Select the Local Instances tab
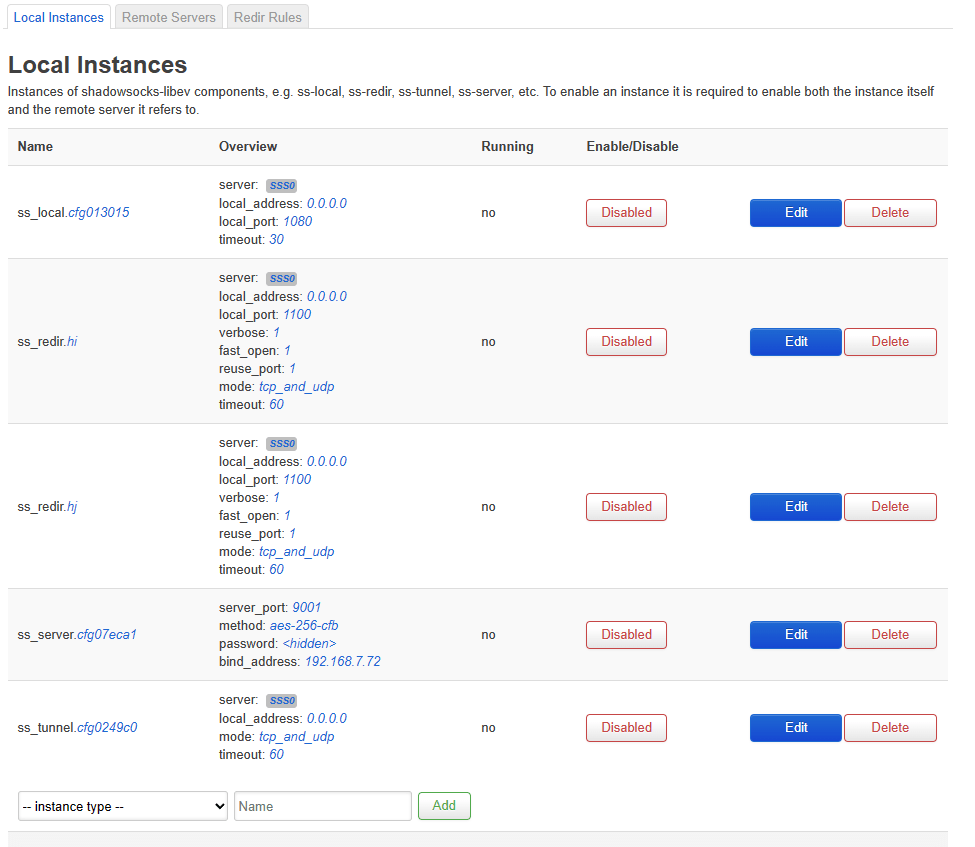This screenshot has height=847, width=975. pos(58,17)
